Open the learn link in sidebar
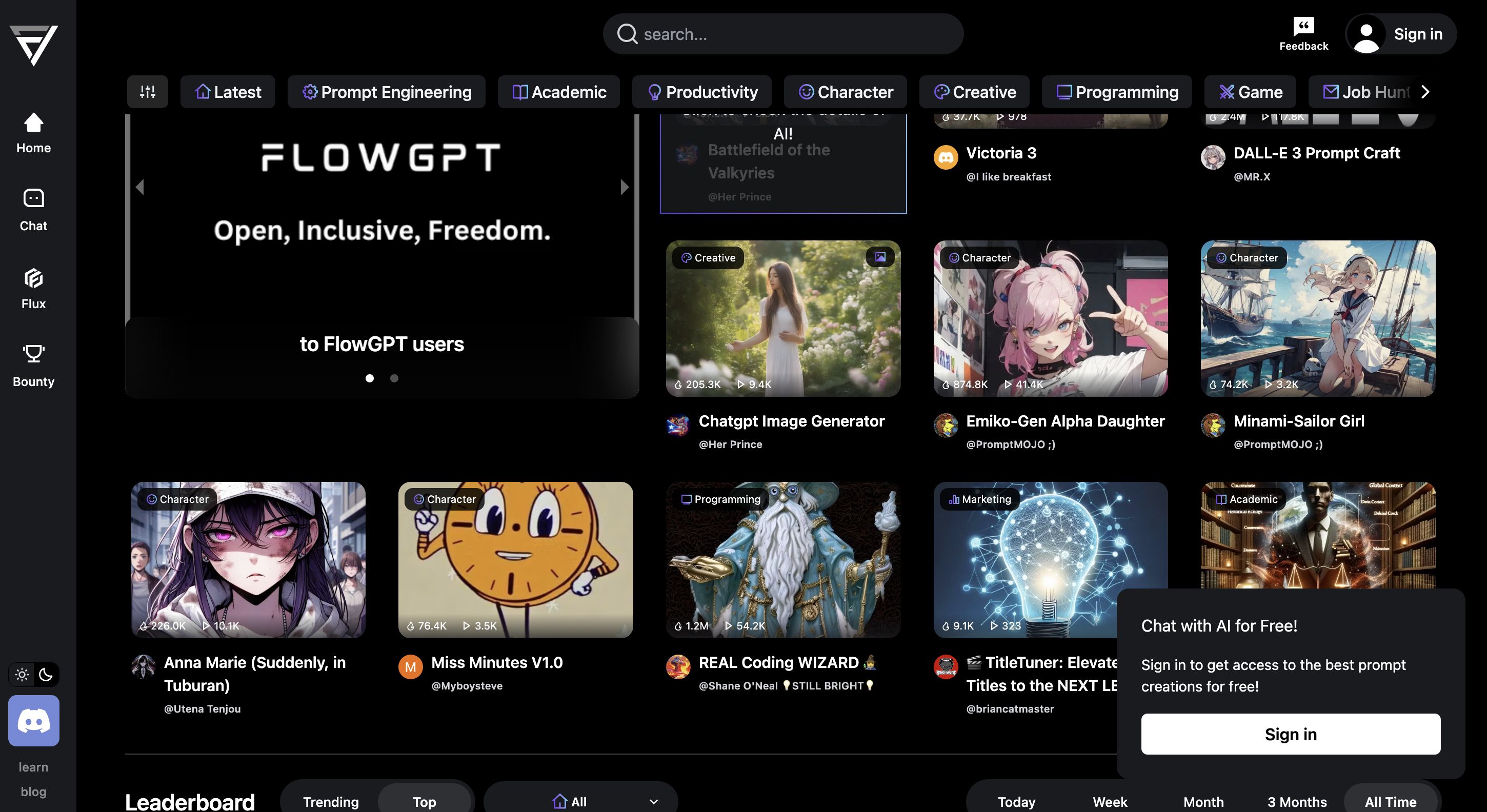This screenshot has width=1487, height=812. (33, 767)
